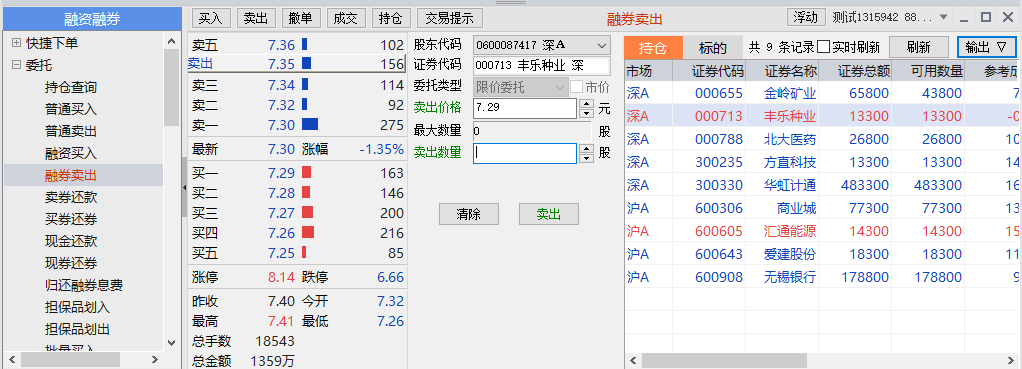This screenshot has height=369, width=1022.
Task: Select the 汇通能源 holding row
Action: tap(823, 231)
